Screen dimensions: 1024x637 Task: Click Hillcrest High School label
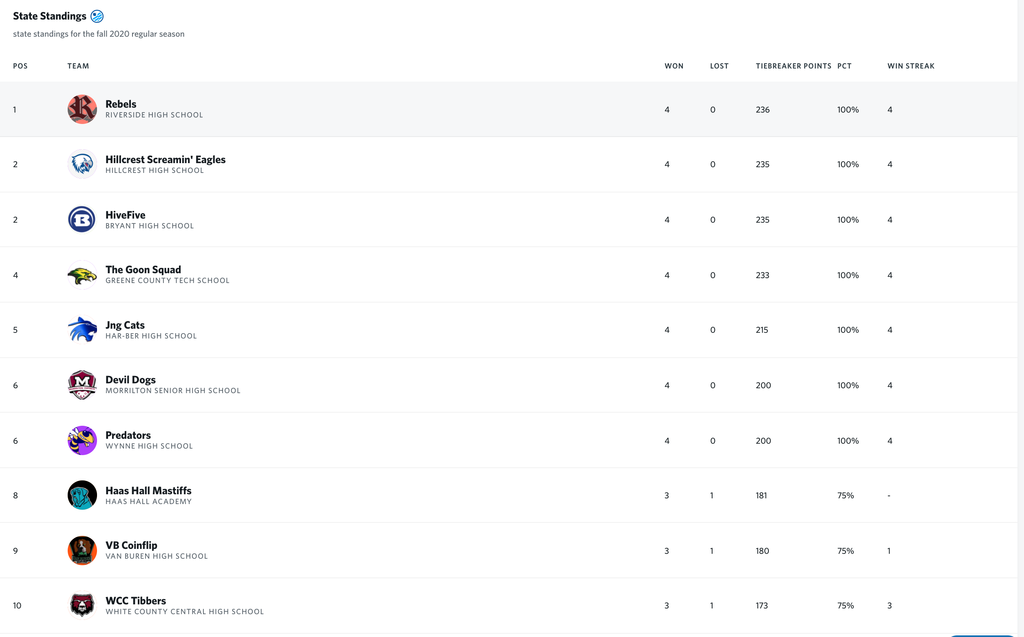[155, 171]
